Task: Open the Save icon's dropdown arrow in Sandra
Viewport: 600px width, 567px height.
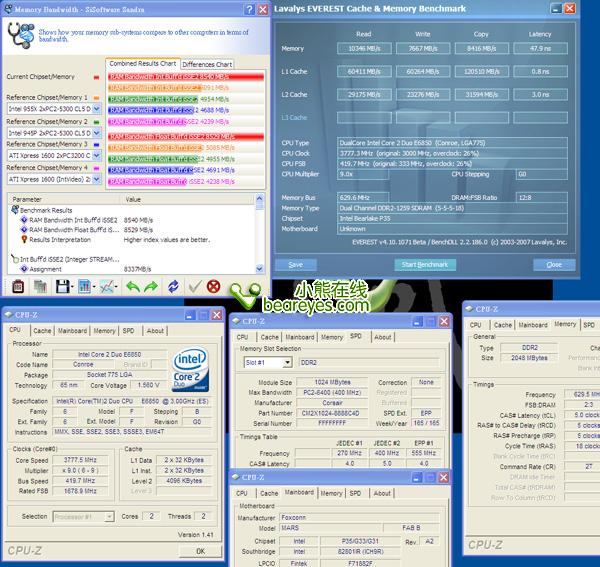Action: 72,286
